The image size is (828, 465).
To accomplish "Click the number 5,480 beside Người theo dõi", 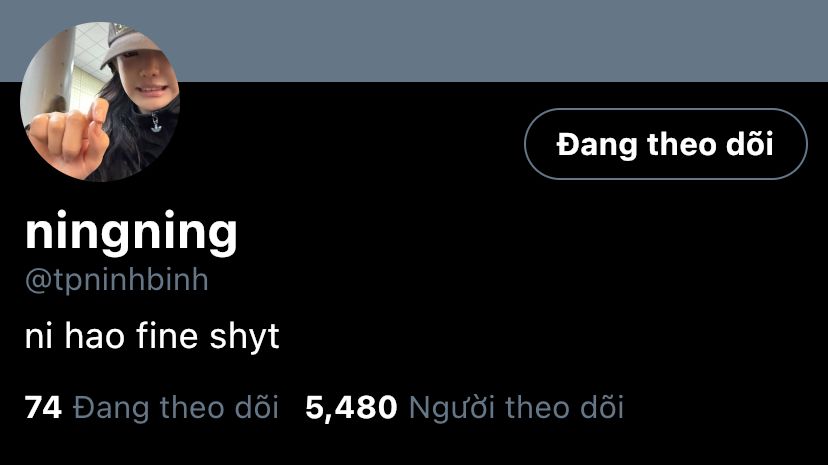I will coord(351,407).
